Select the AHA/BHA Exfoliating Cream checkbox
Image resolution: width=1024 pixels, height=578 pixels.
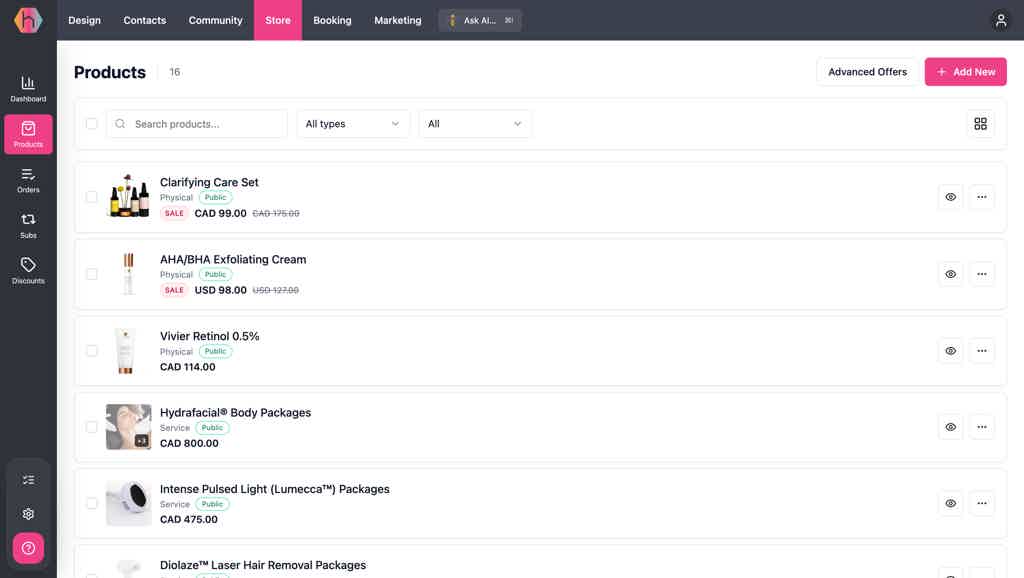(91, 274)
